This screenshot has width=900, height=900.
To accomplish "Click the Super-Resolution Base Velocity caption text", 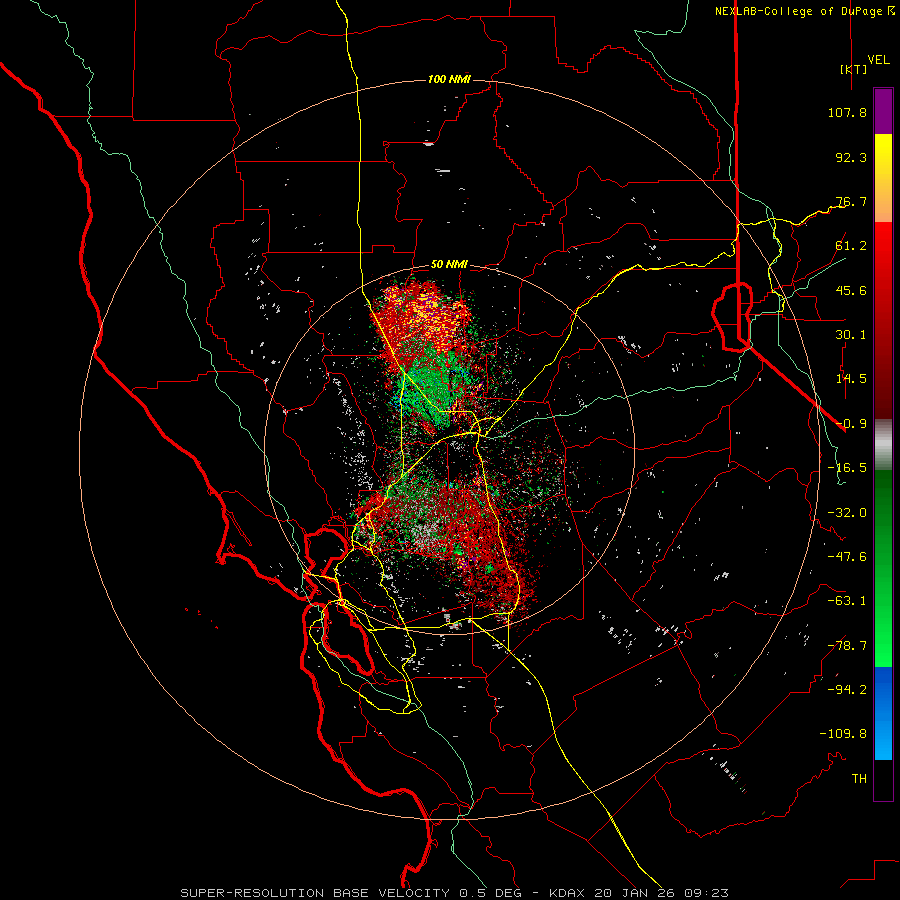I will tap(455, 893).
